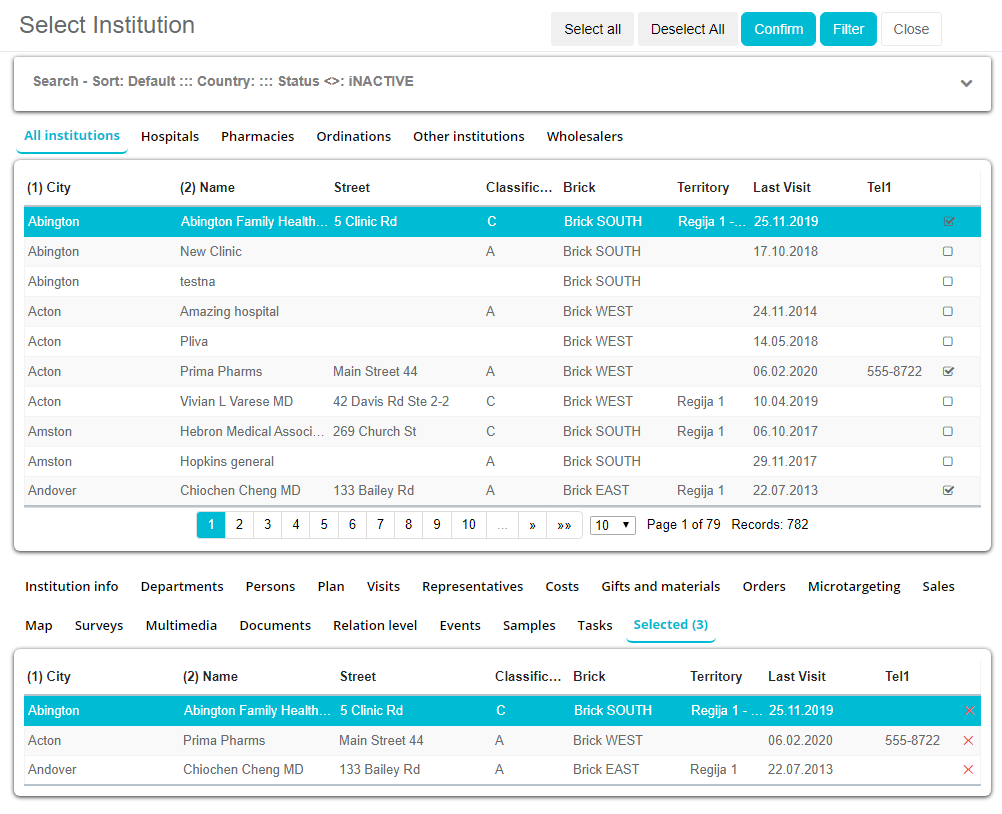Open the page size dropdown
The width and height of the screenshot is (1002, 814).
[613, 525]
